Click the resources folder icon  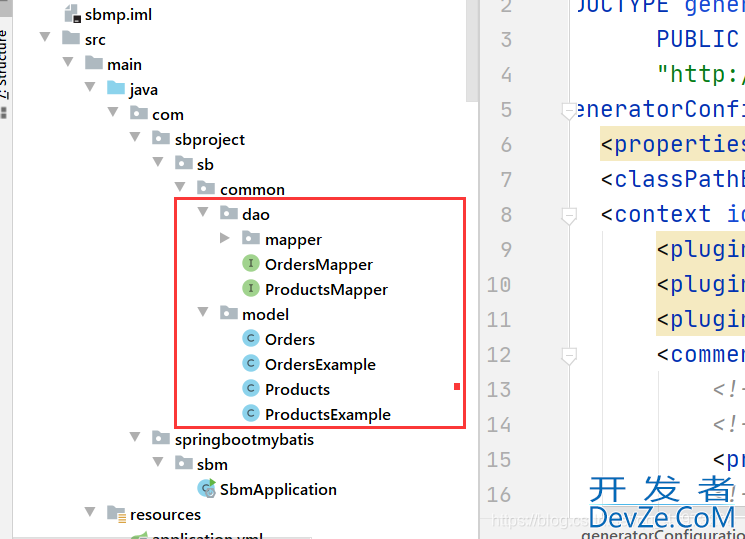pos(116,514)
